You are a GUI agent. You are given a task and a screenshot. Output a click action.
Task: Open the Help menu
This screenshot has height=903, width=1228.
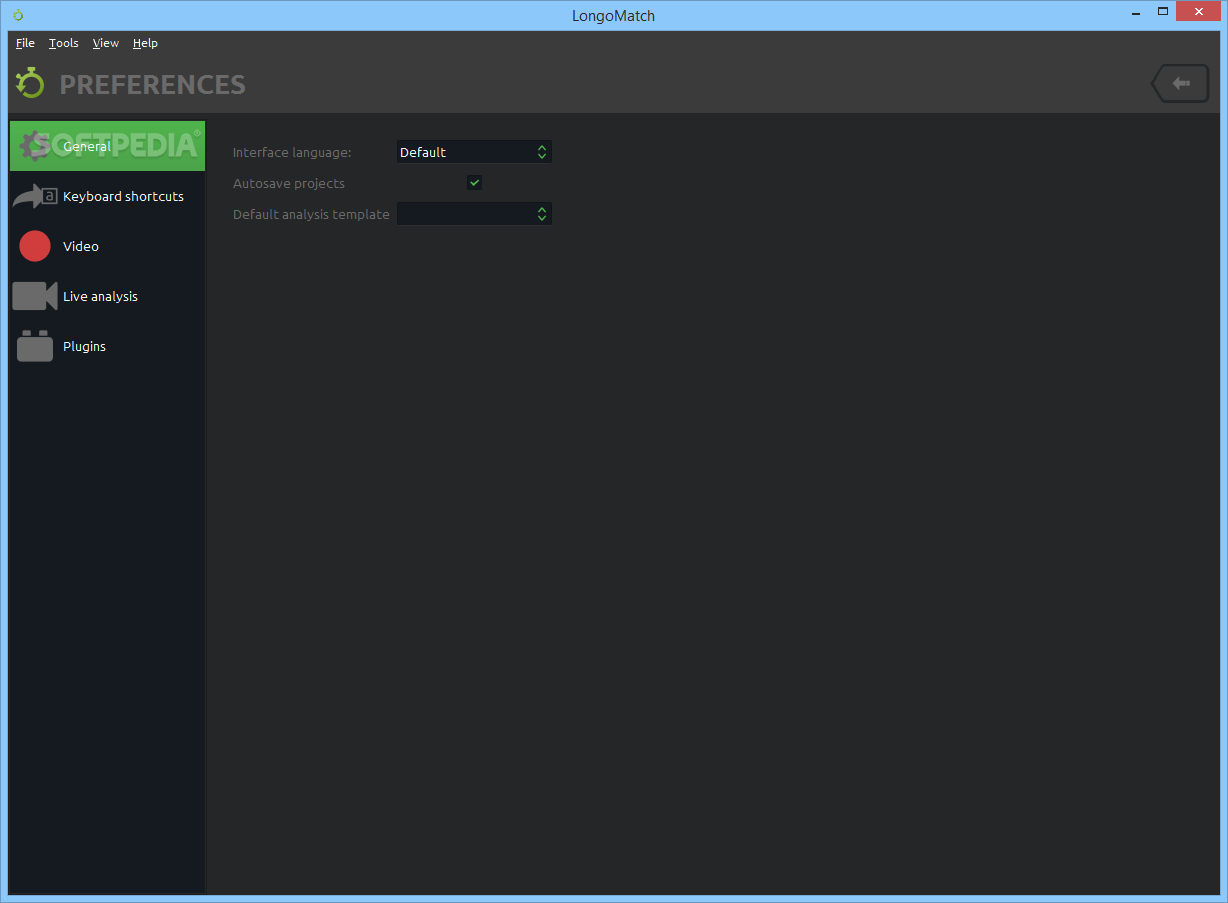click(145, 43)
